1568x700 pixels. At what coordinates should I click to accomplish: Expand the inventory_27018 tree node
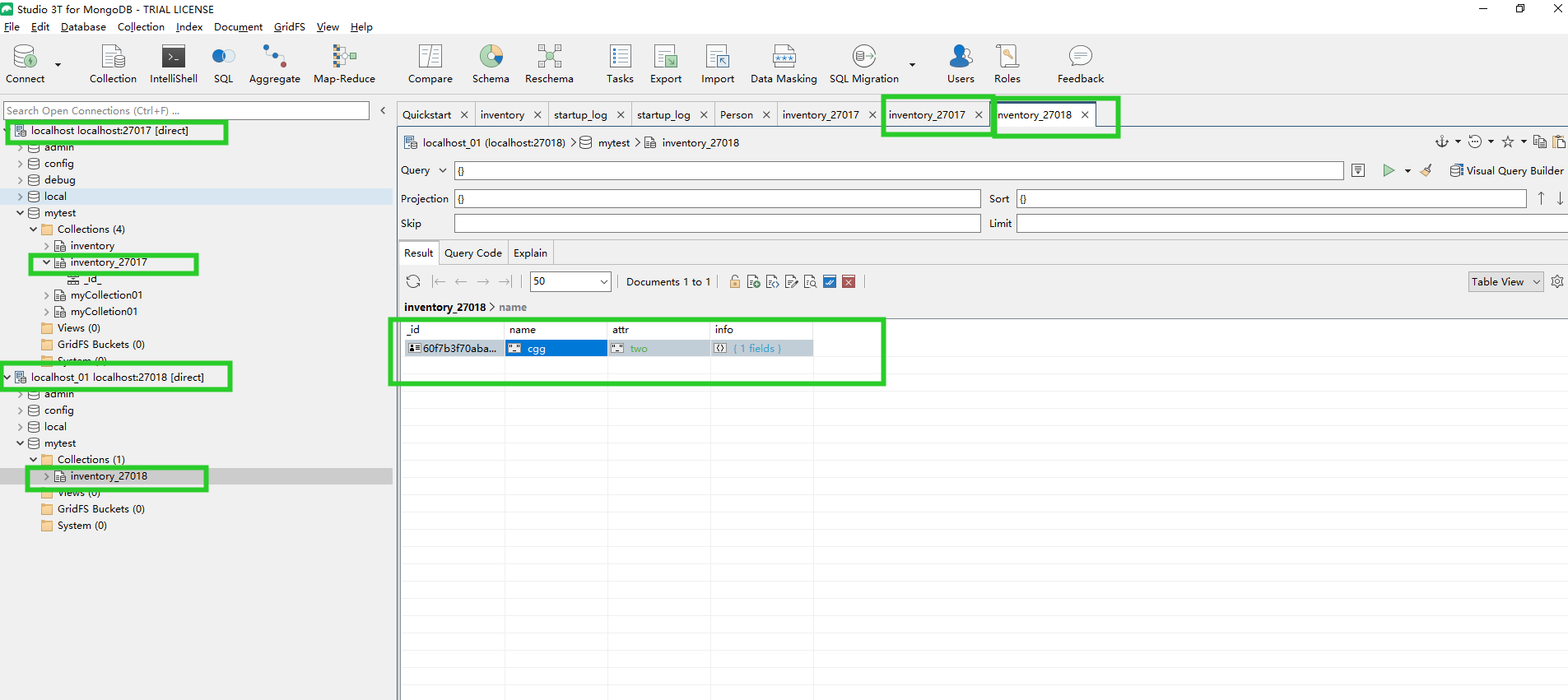coord(46,476)
